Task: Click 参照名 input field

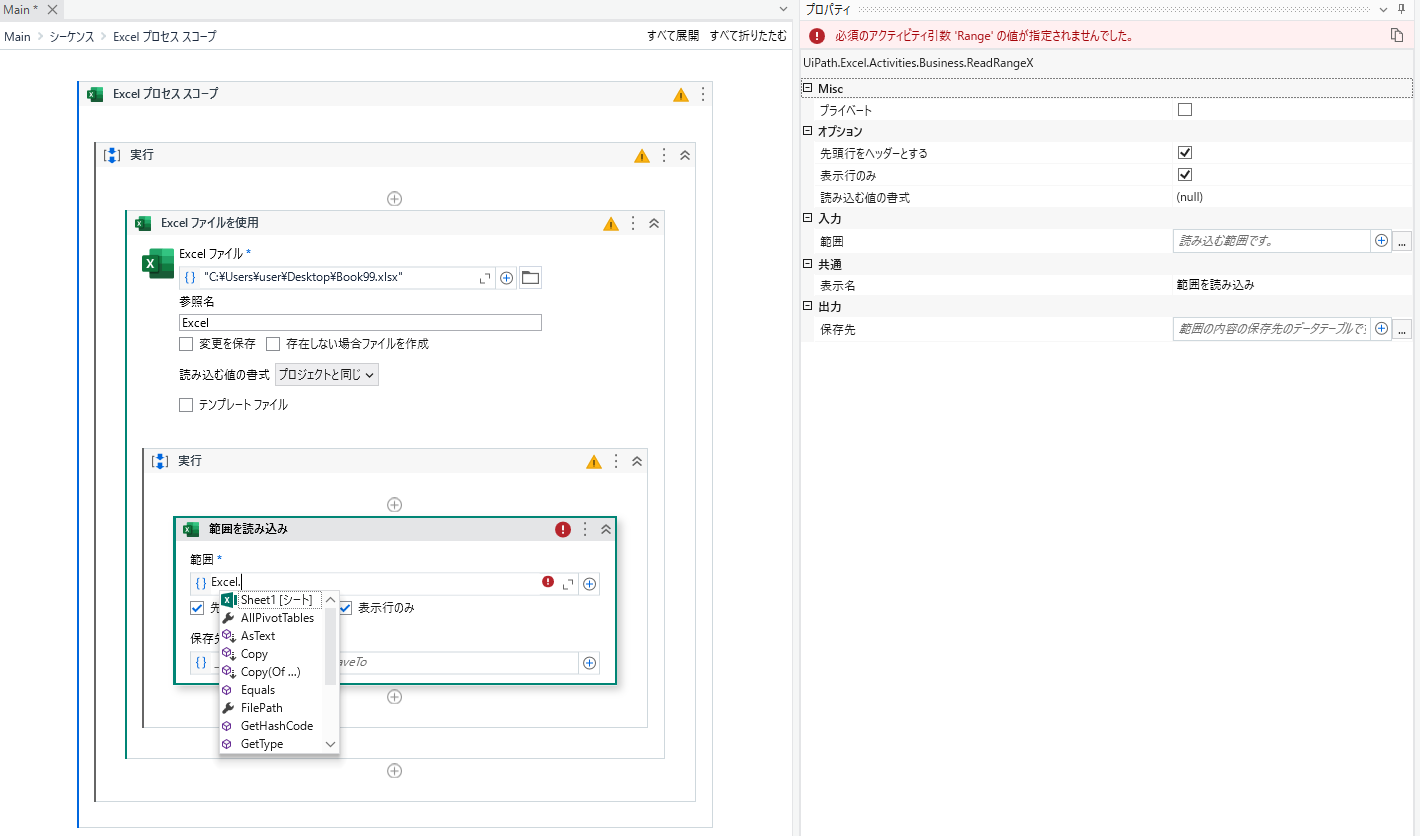Action: pos(360,322)
